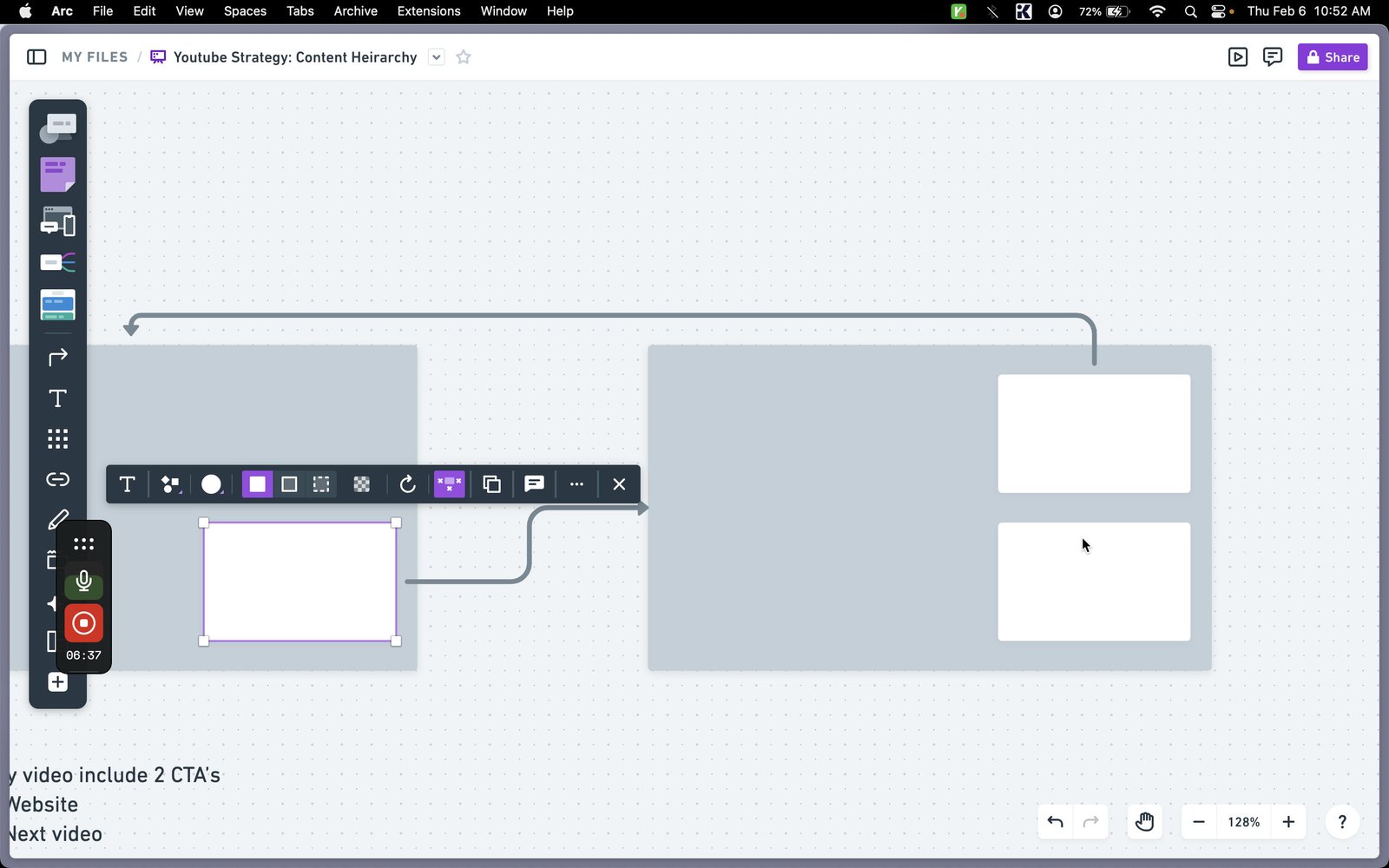This screenshot has height=868, width=1389.
Task: Go to MY FILES breadcrumb
Action: [95, 57]
